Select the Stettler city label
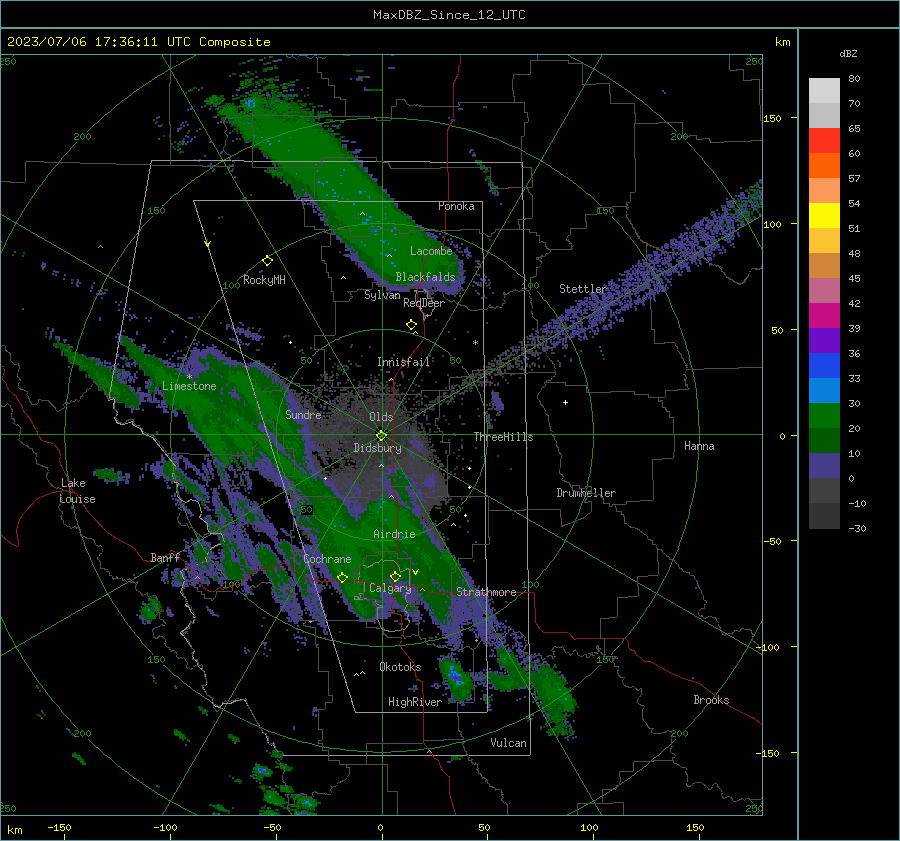 (x=583, y=289)
